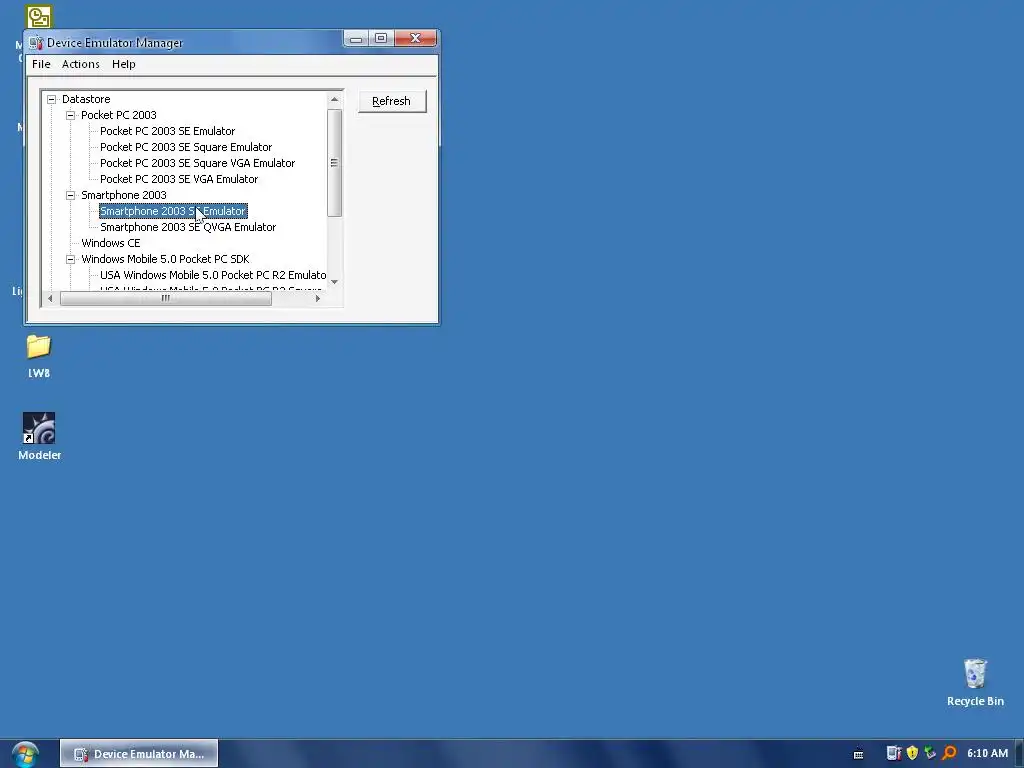This screenshot has width=1024, height=768.
Task: Click the vertical scrollbar thumb in tree
Action: click(334, 163)
